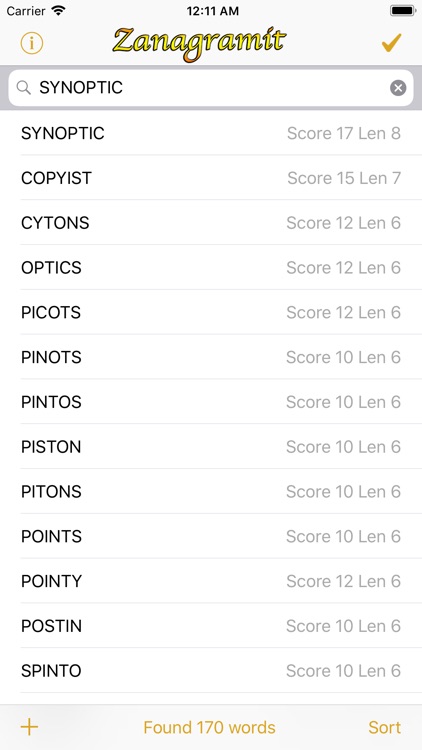This screenshot has width=422, height=750.
Task: Click the Zanagramit title logo
Action: 199,44
